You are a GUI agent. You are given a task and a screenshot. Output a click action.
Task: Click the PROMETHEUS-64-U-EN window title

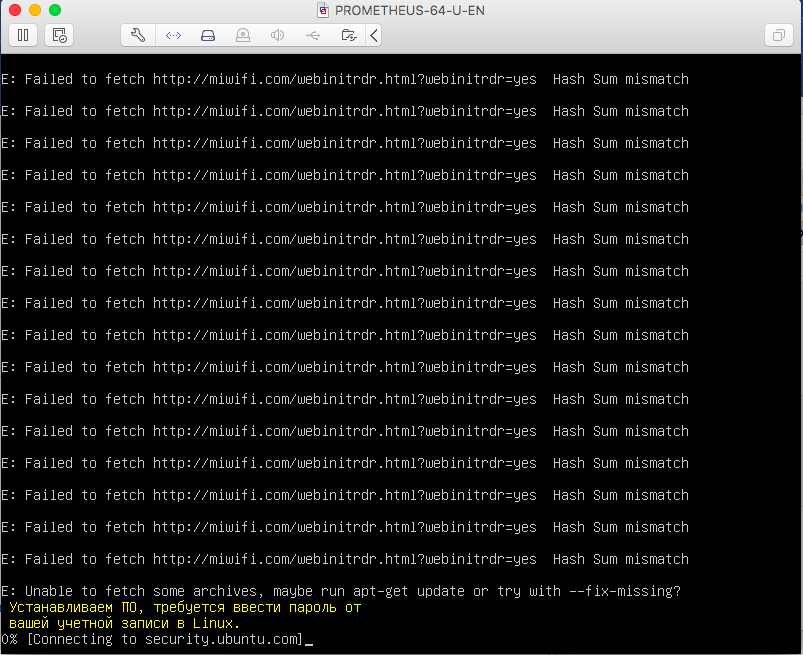tap(410, 10)
